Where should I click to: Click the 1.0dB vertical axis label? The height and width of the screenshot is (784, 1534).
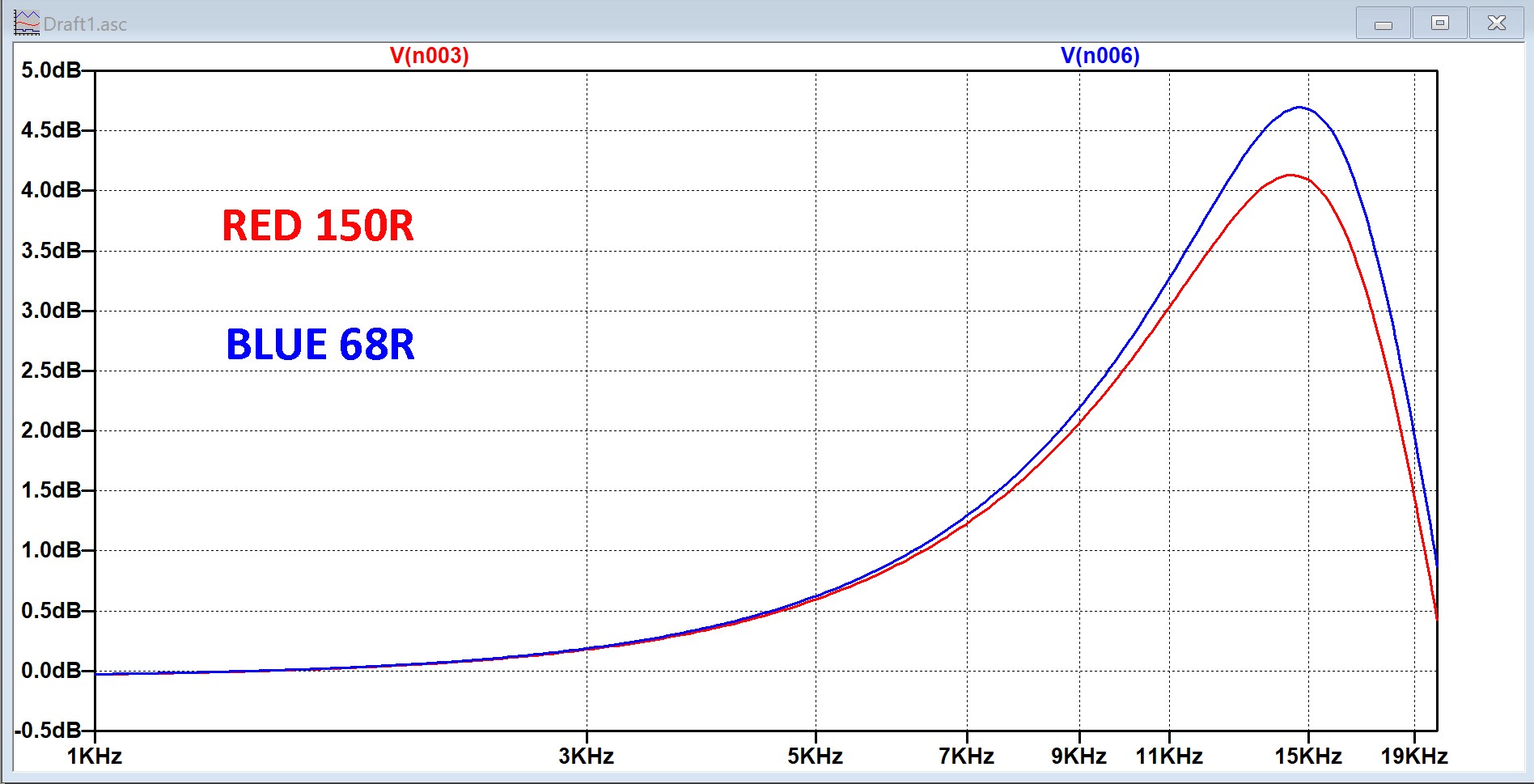pyautogui.click(x=51, y=550)
